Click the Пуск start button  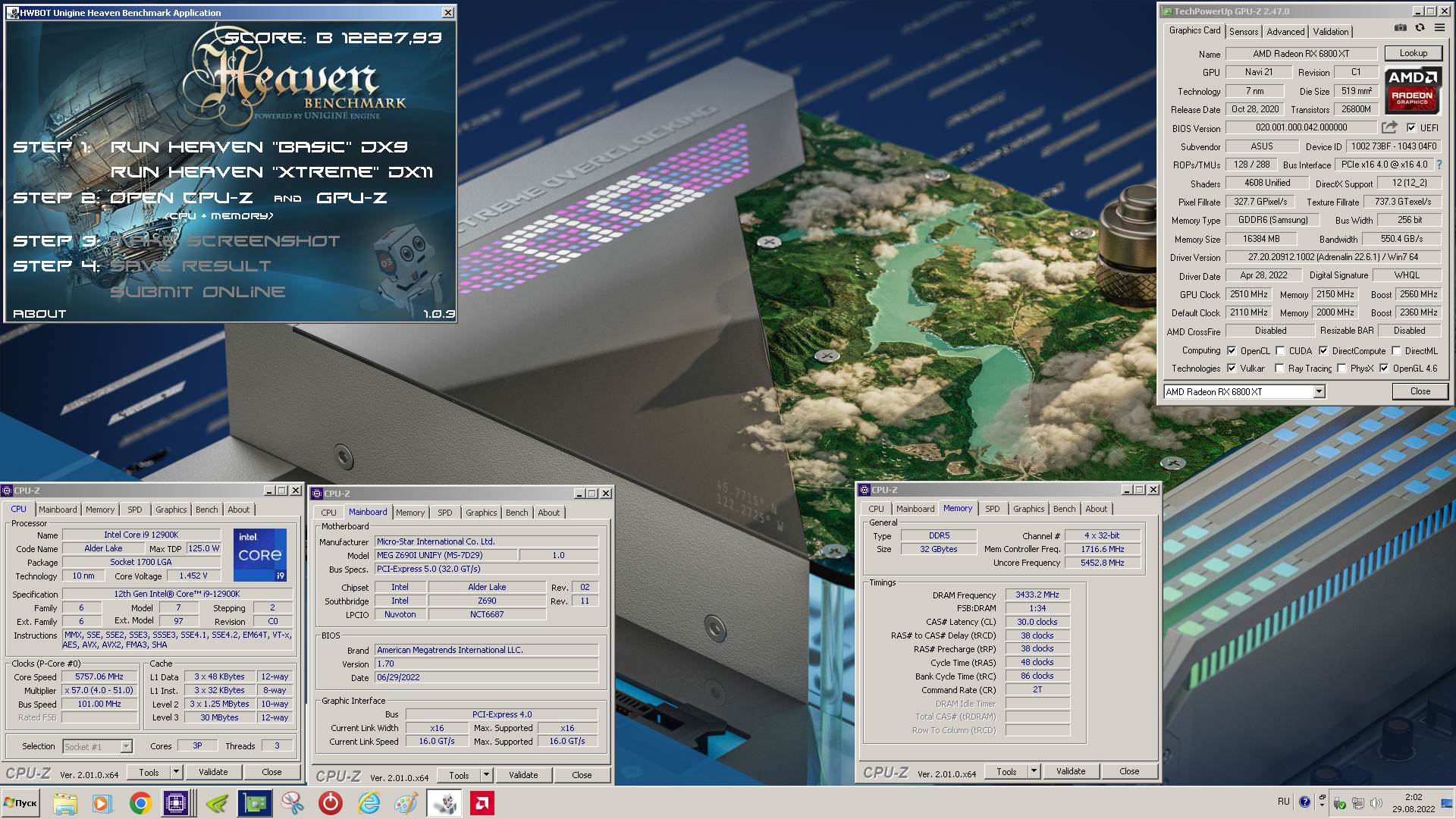21,803
